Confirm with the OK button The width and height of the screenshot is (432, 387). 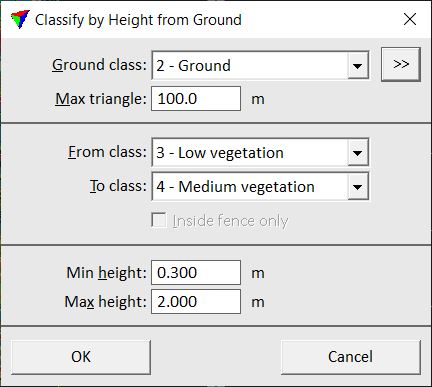pos(81,357)
